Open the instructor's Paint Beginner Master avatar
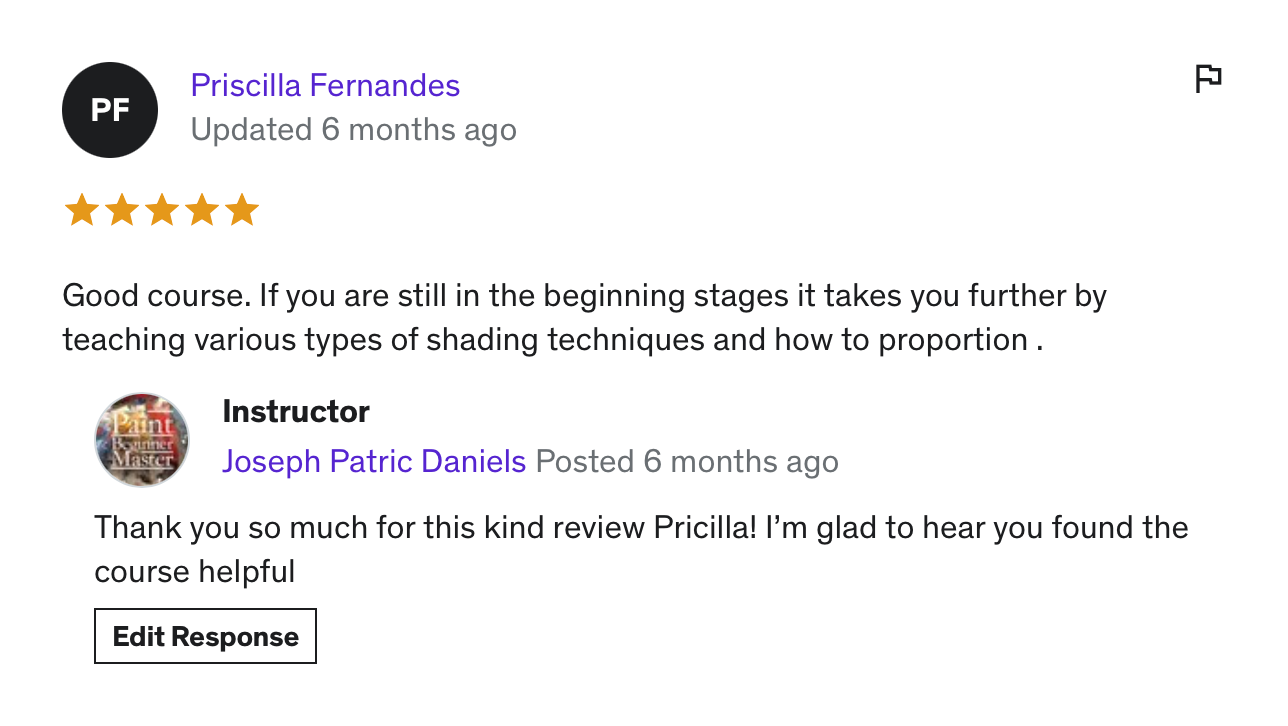Viewport: 1288px width, 726px height. pyautogui.click(x=142, y=440)
